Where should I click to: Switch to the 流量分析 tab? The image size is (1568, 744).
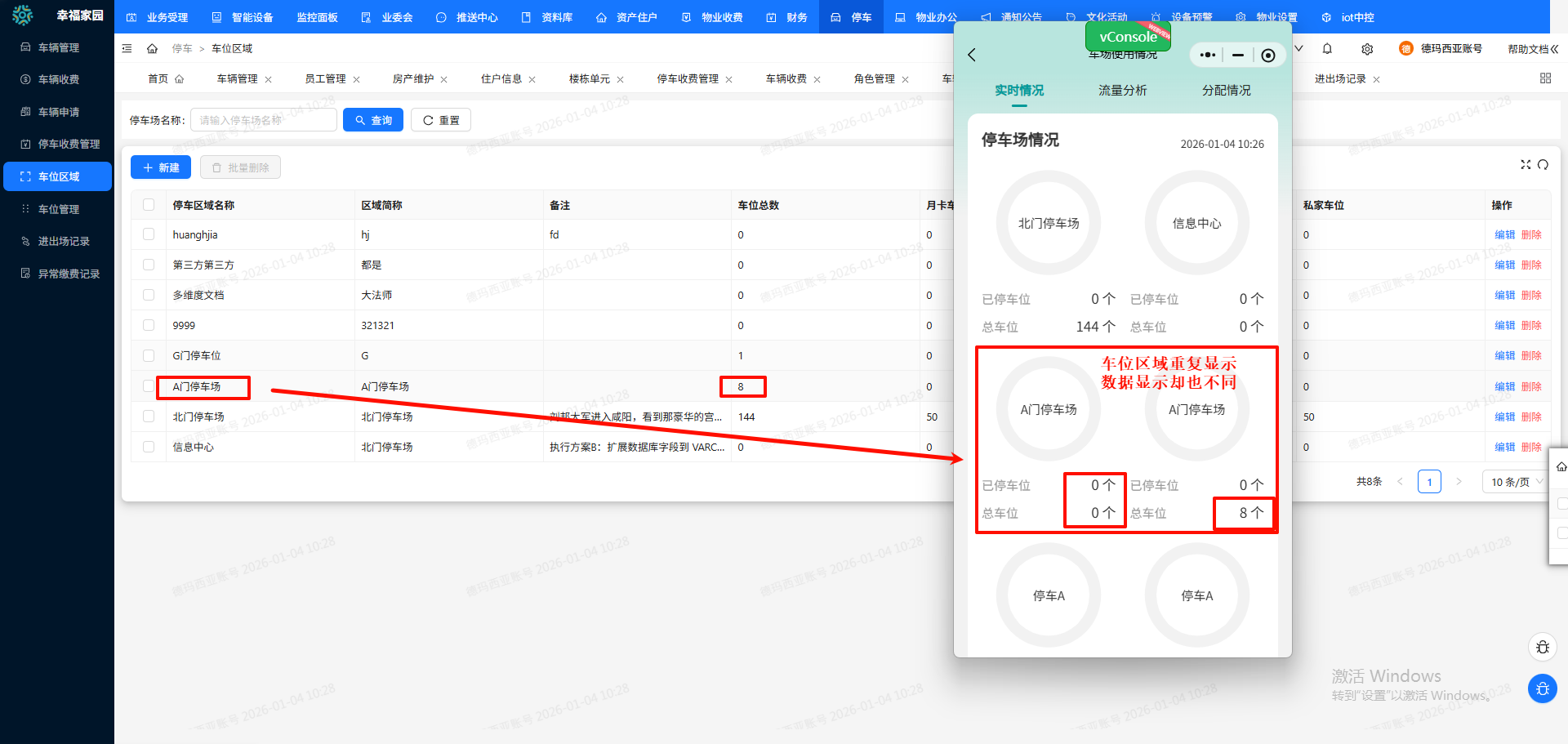coord(1122,91)
